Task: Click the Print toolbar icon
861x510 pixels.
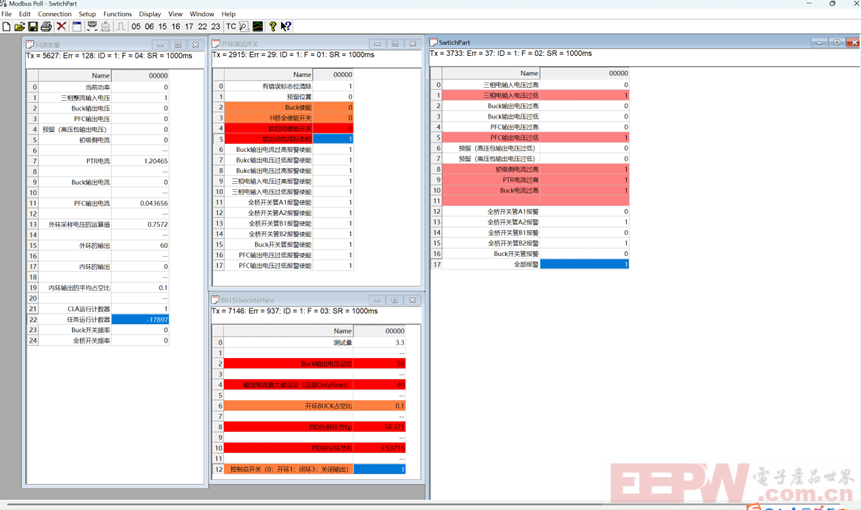Action: tap(46, 26)
